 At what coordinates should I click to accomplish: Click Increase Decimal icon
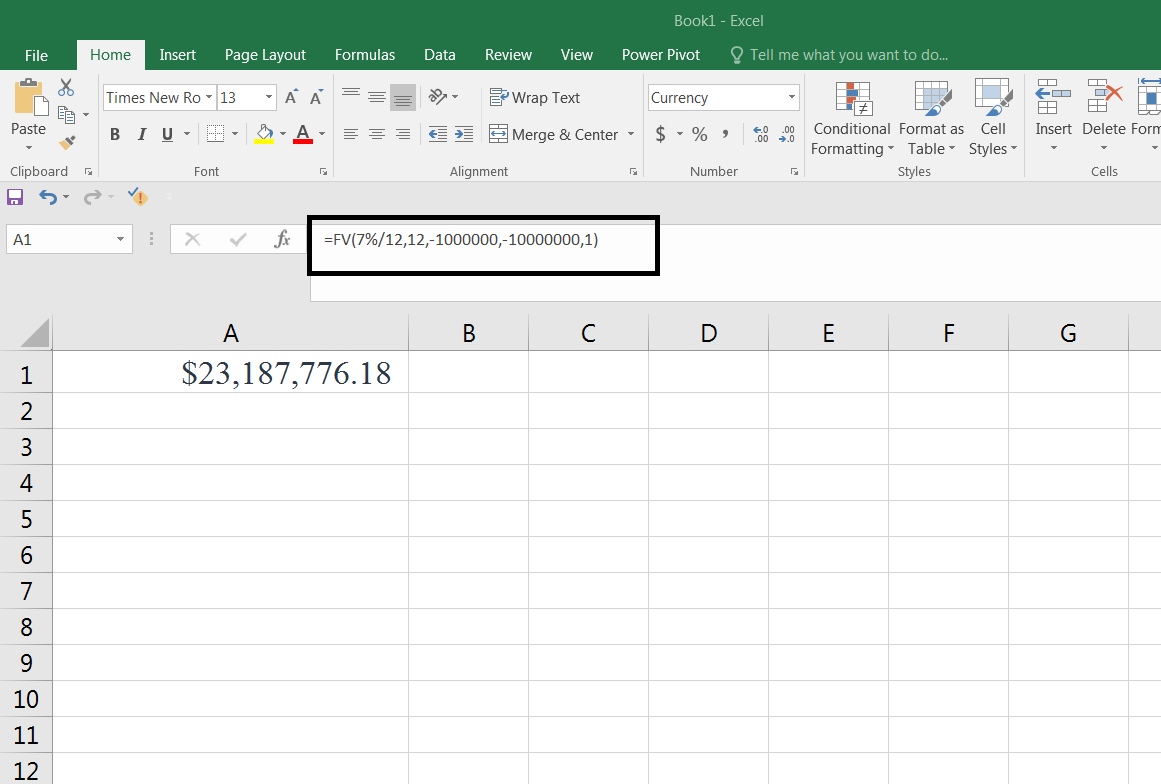pos(760,134)
